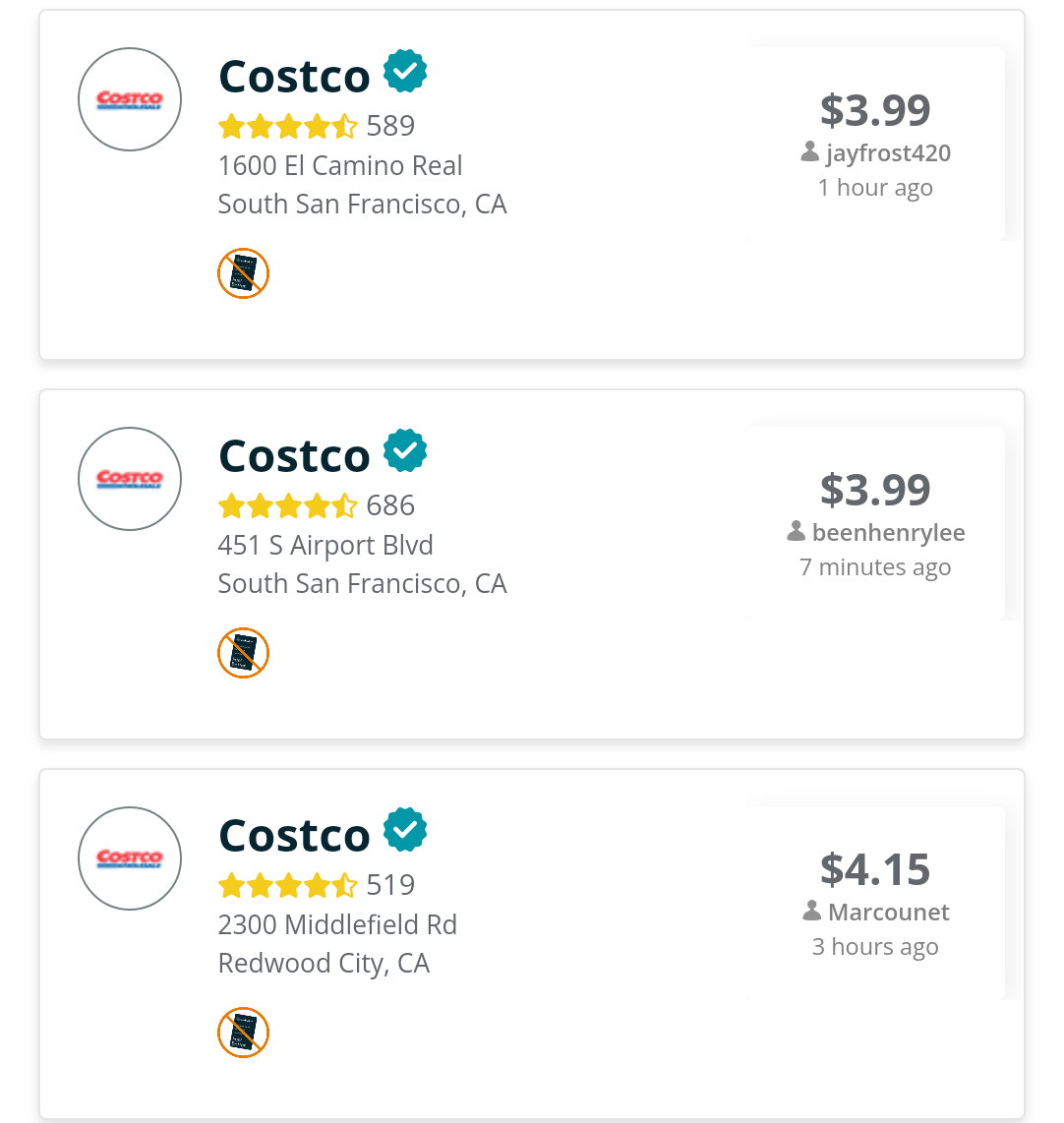
Task: Click the crossed-out icon under 1600 El Camino Real
Action: [243, 273]
